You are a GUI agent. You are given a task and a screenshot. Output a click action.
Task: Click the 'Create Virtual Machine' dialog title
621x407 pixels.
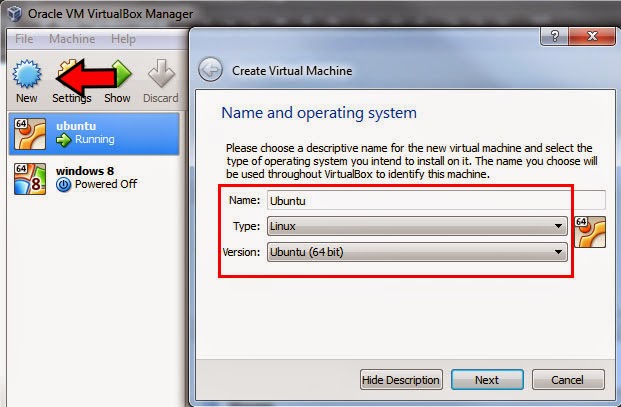292,70
